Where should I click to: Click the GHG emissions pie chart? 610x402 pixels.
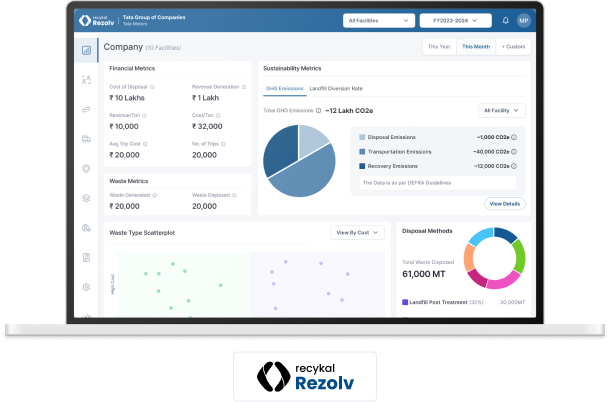(299, 161)
